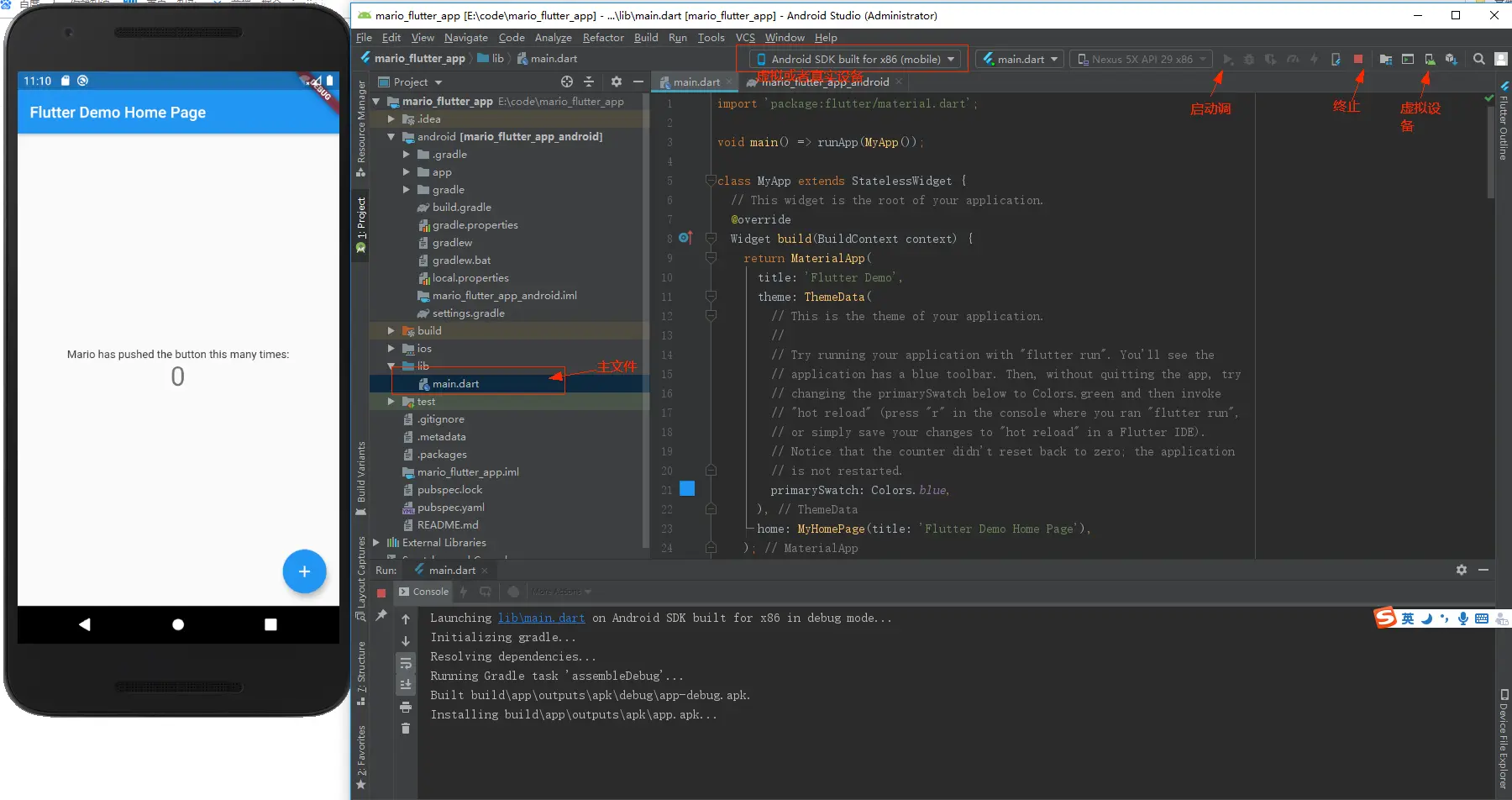Click the locate-in-project target icon
Screen dimensions: 1512x800
(567, 82)
